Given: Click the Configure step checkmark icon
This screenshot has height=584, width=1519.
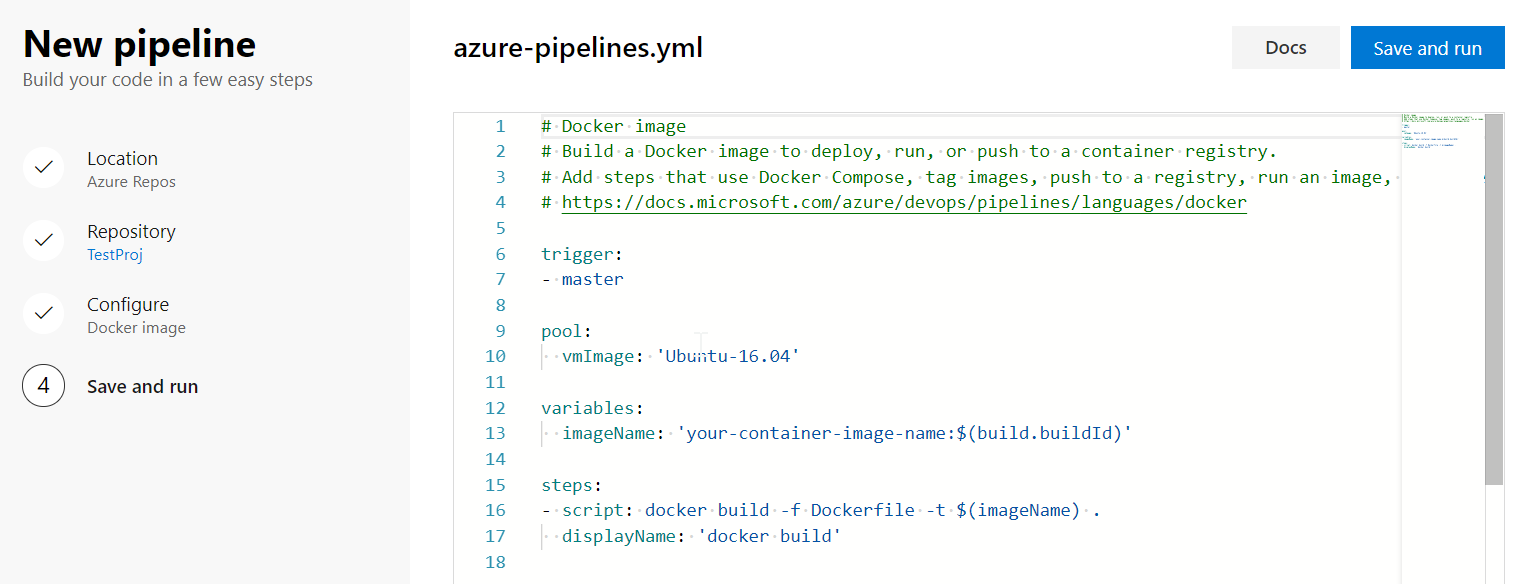Looking at the screenshot, I should click(43, 314).
